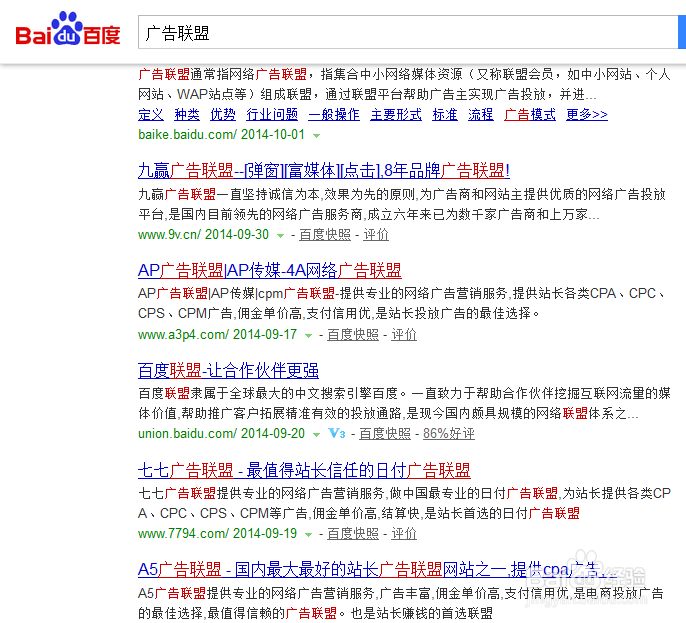Open the 优势 sublink

223,115
